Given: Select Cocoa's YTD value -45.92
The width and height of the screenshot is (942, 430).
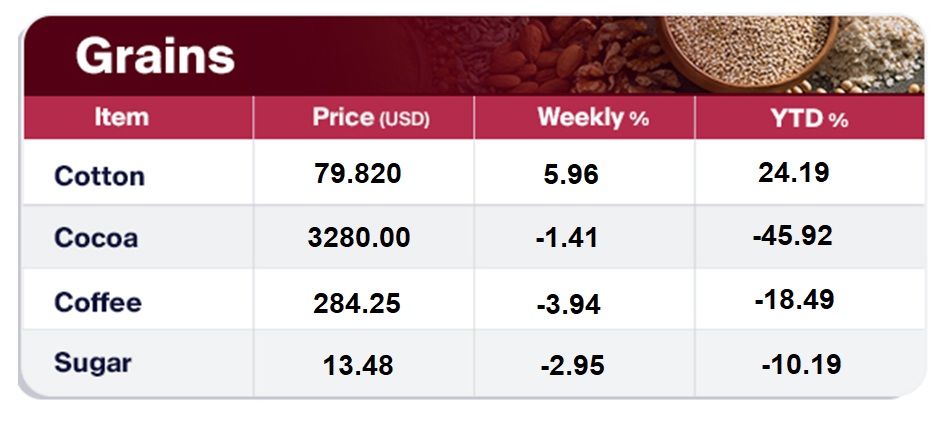Looking at the screenshot, I should click(792, 236).
